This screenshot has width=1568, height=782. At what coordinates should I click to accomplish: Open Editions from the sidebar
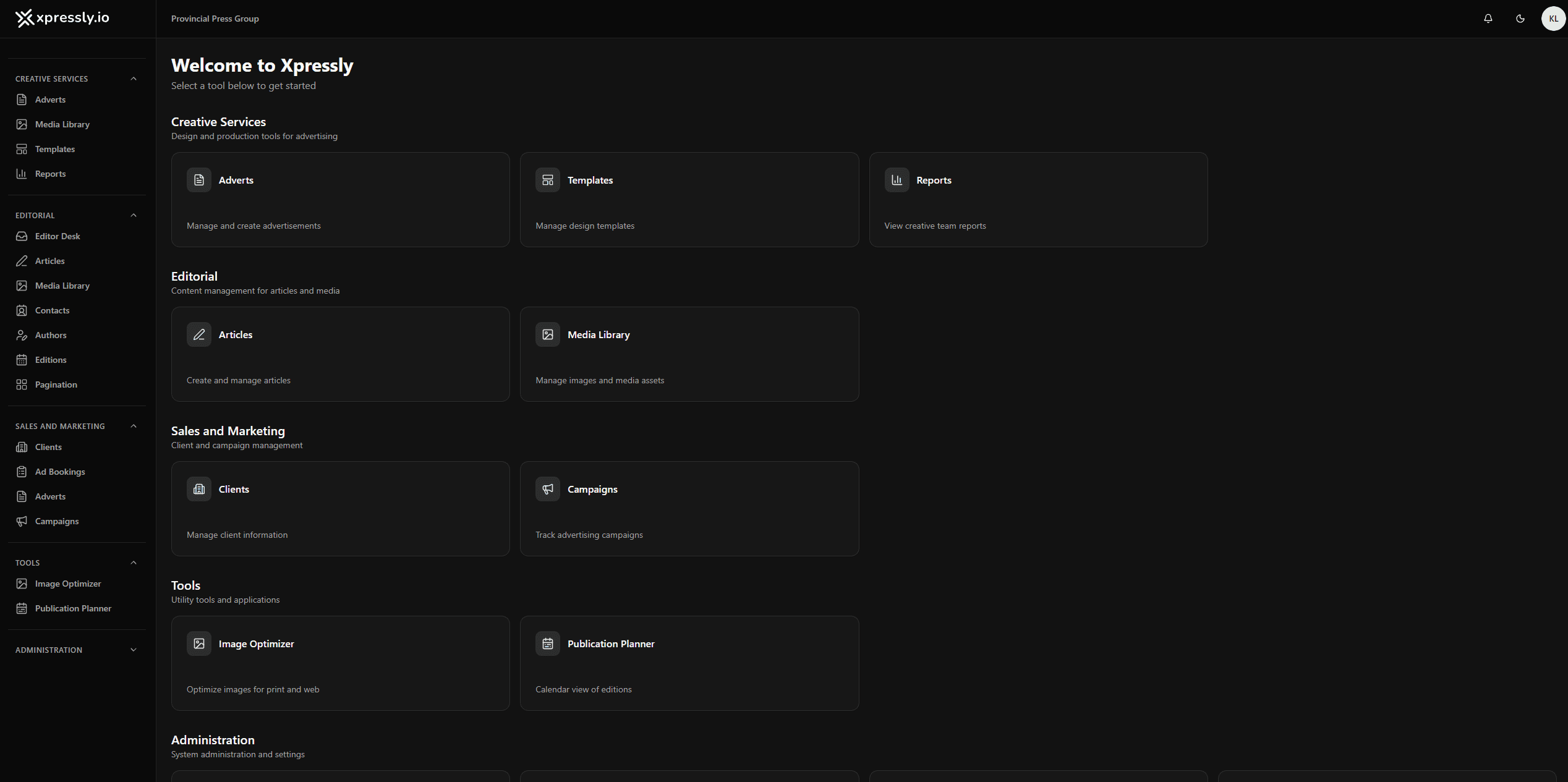tap(51, 360)
